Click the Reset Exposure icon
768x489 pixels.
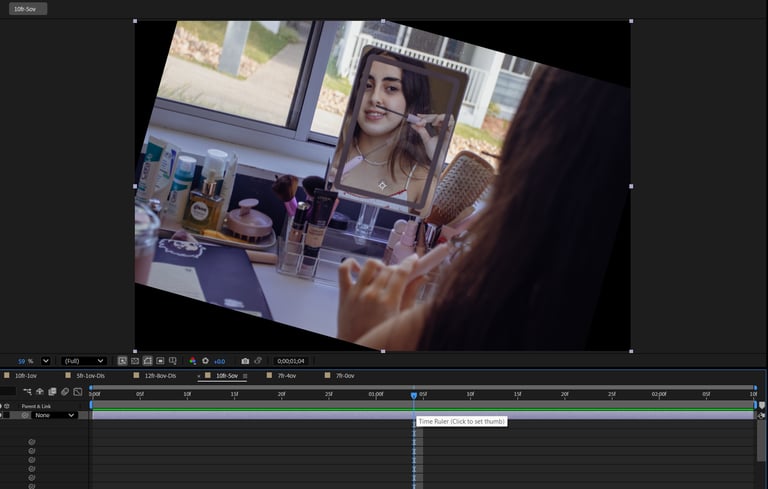(205, 361)
